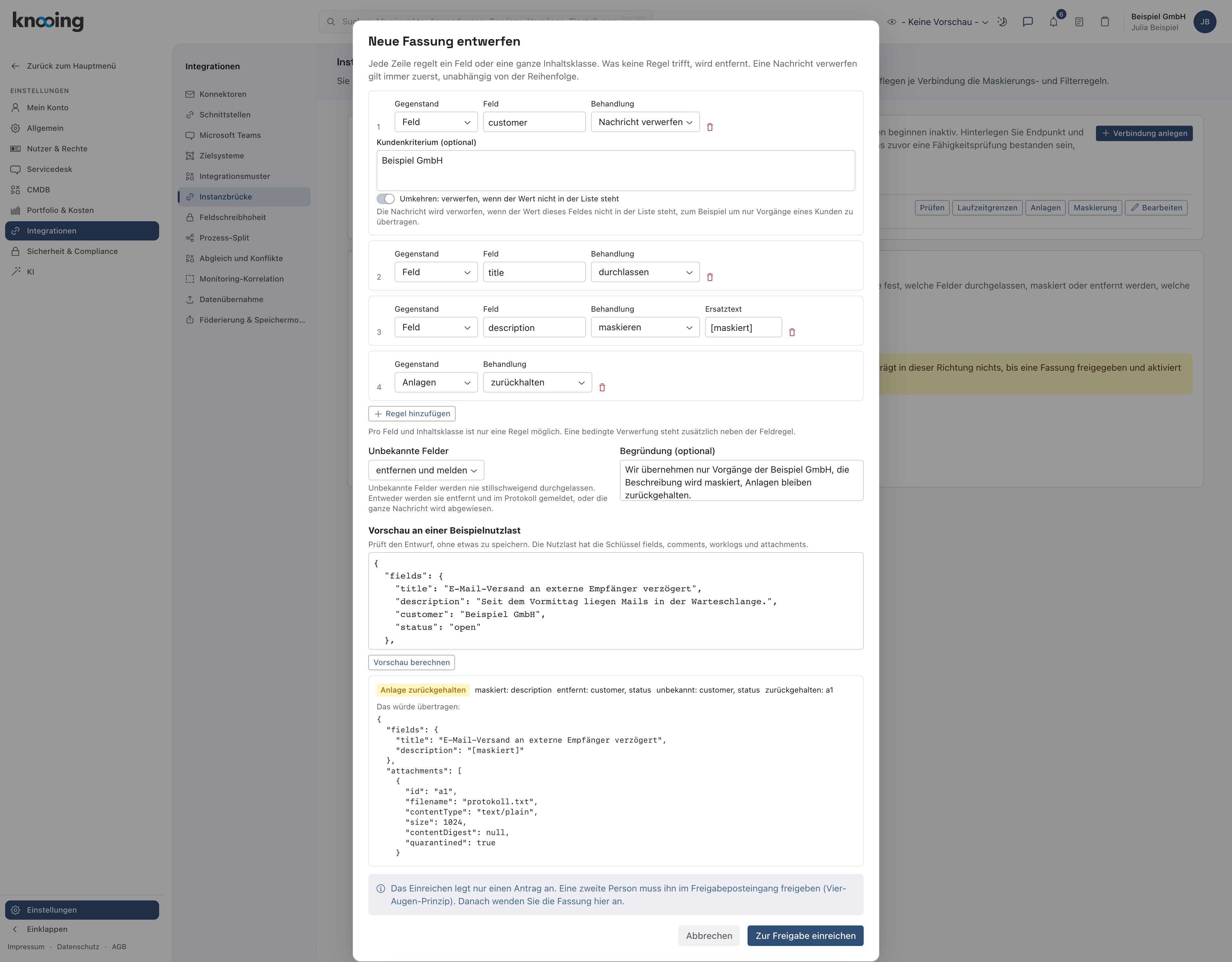Toggle the Umkehren switch

(x=386, y=199)
